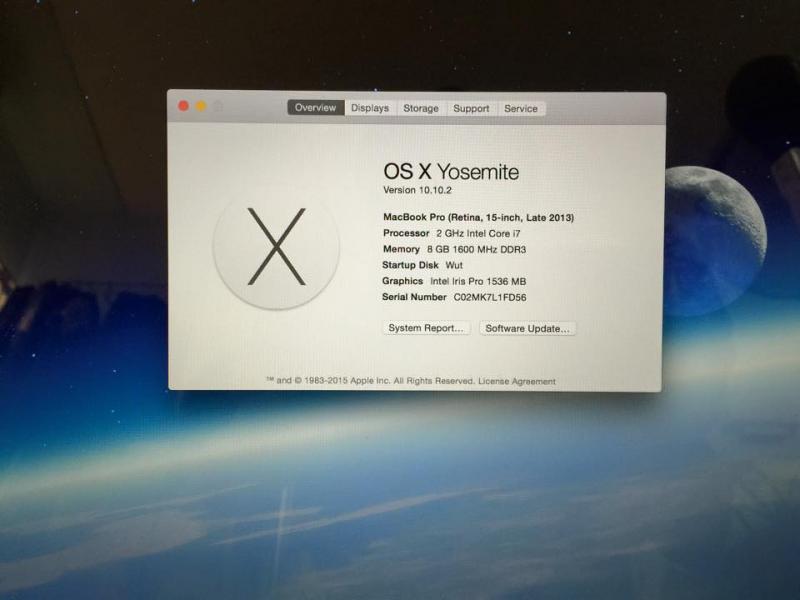Viewport: 800px width, 600px height.
Task: Click the Startup Disk Wut entry
Action: point(422,265)
